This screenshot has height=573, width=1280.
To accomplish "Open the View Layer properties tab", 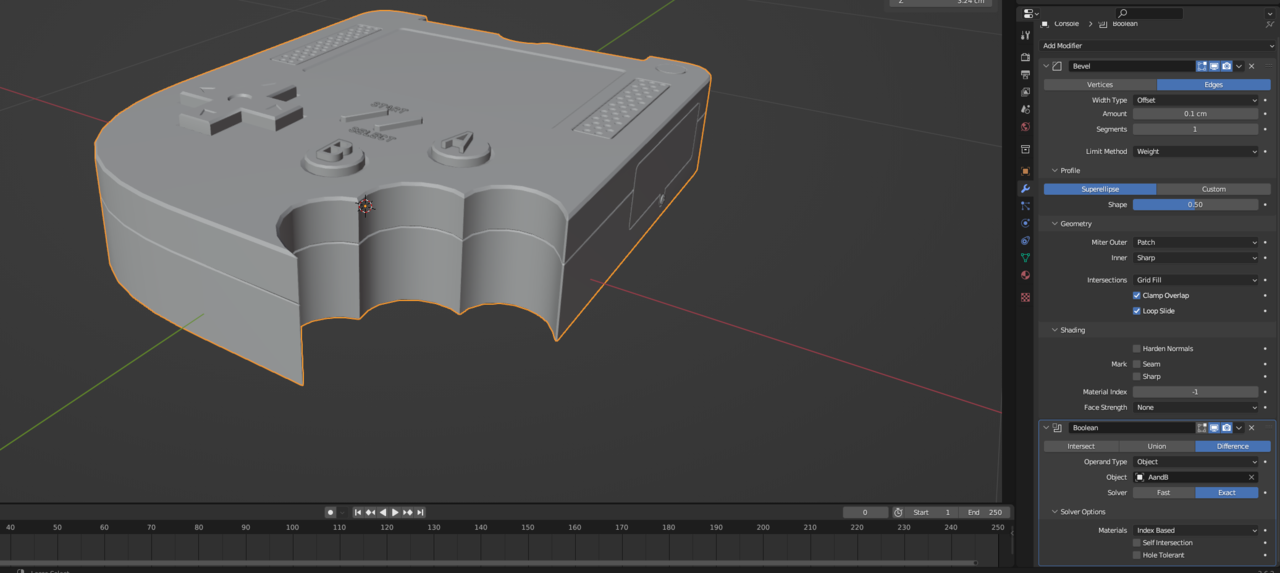I will pyautogui.click(x=1025, y=92).
